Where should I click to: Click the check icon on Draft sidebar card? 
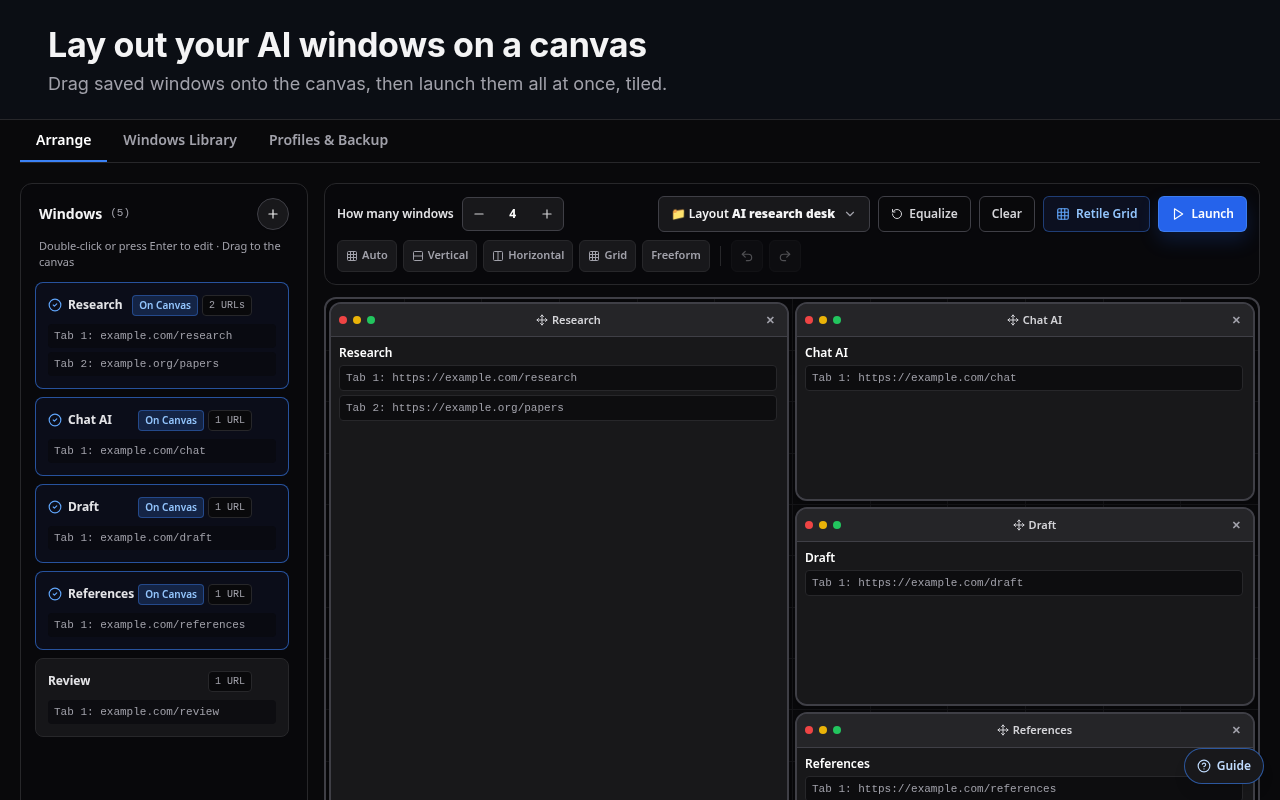point(55,507)
